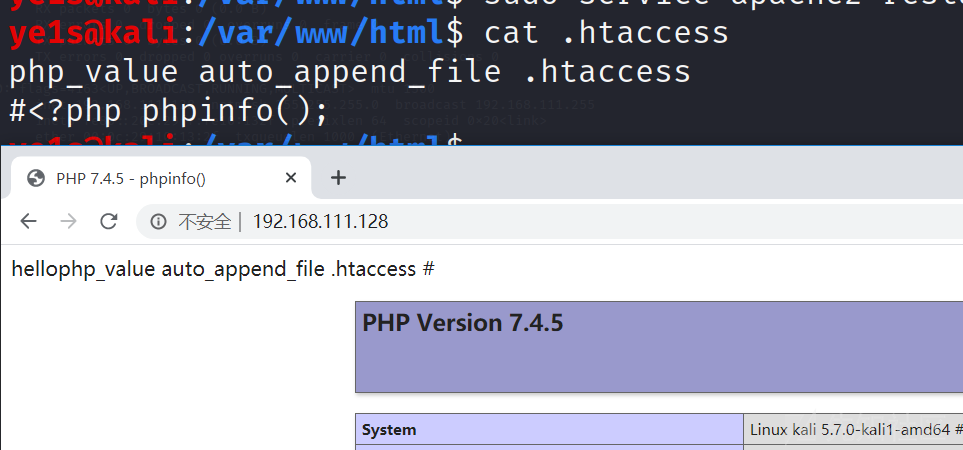This screenshot has height=450, width=963.
Task: Click the terminal line #<?php phpinfo();
Action: click(x=170, y=111)
